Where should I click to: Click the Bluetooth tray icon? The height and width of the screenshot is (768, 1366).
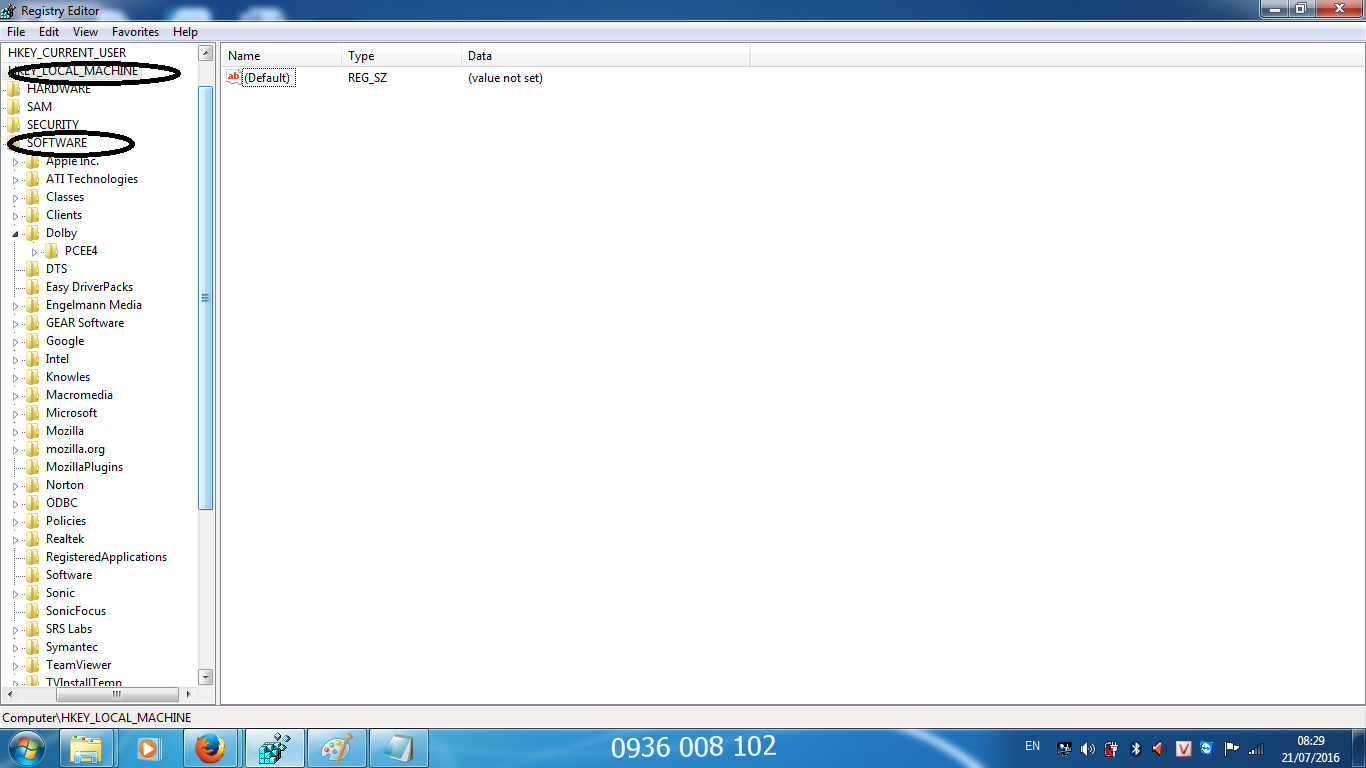click(x=1136, y=748)
